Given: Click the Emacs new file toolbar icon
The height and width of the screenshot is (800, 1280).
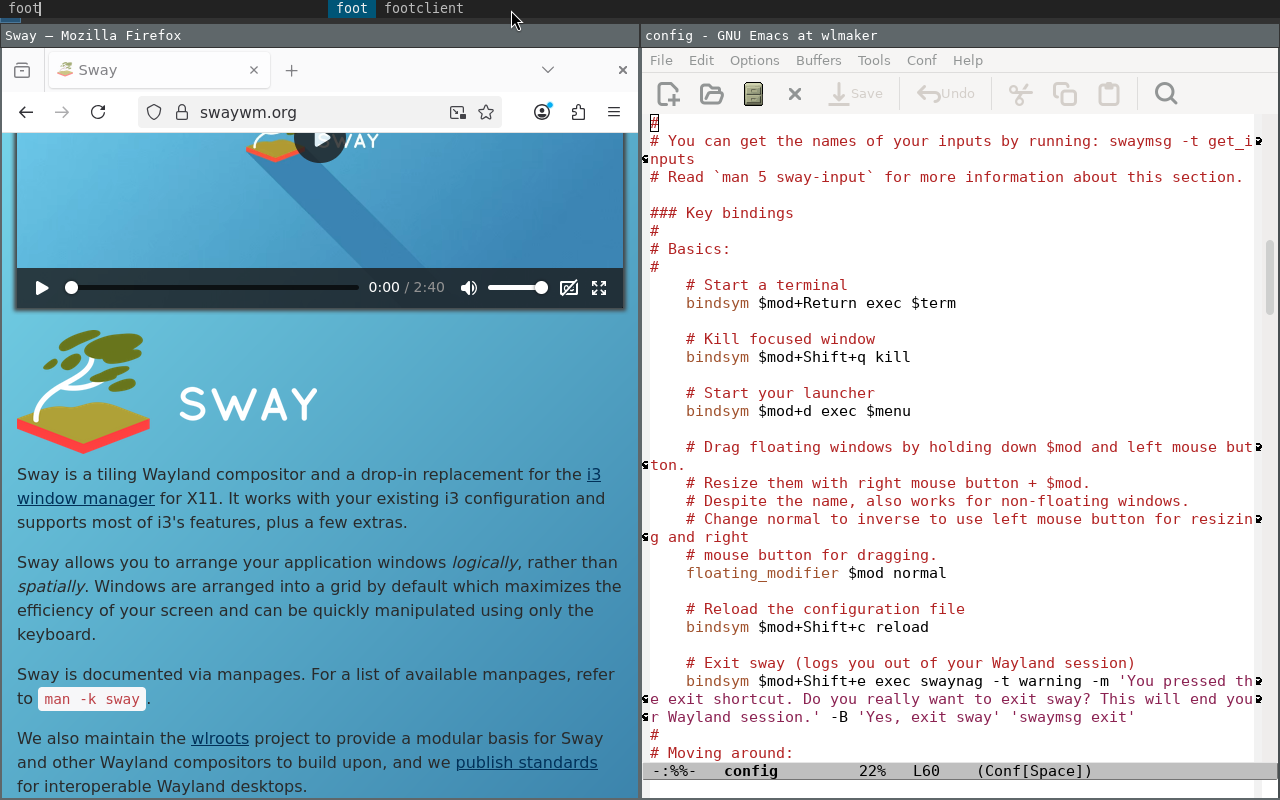Looking at the screenshot, I should click(668, 94).
